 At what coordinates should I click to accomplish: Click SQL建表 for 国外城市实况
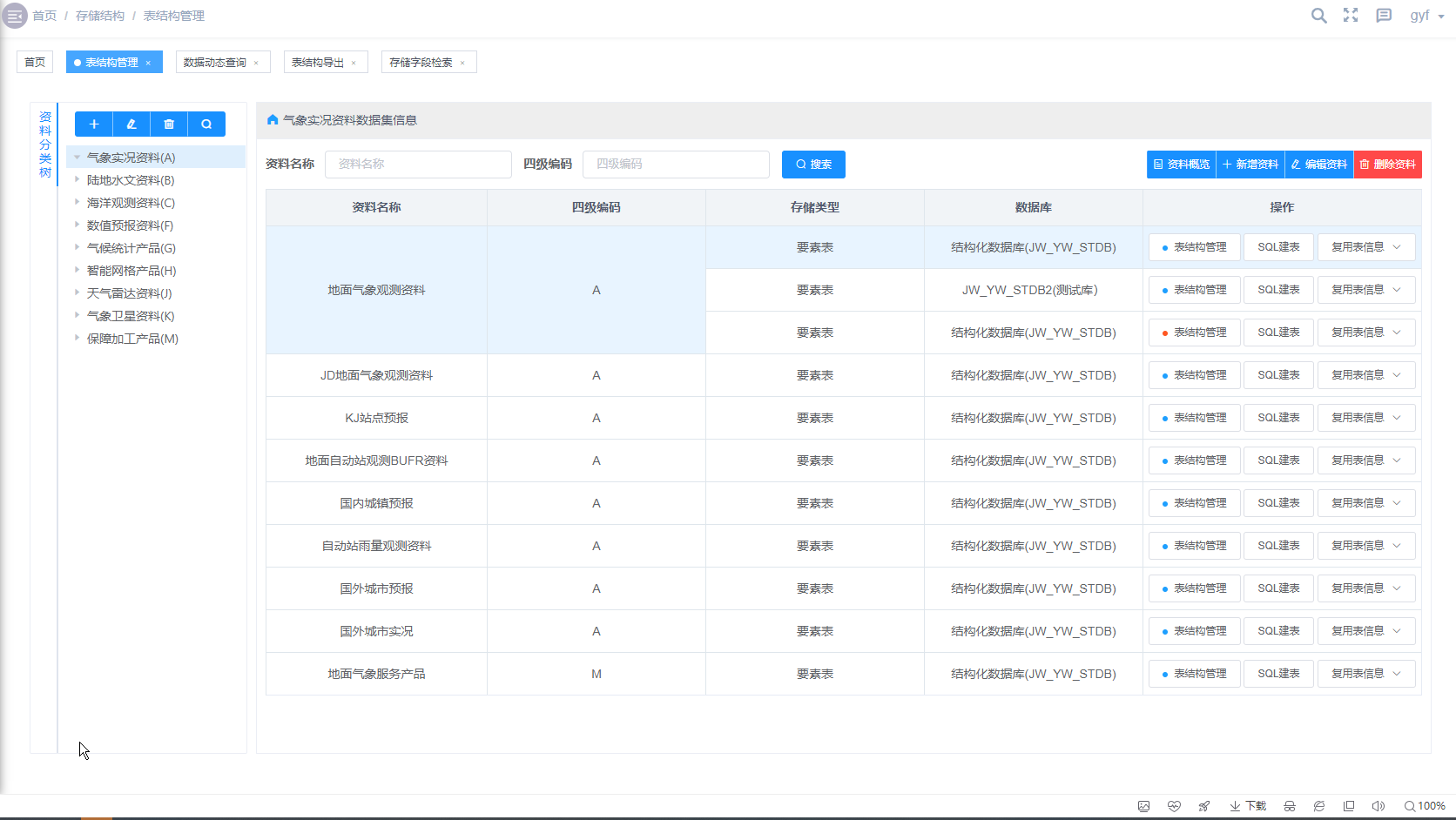[1278, 631]
